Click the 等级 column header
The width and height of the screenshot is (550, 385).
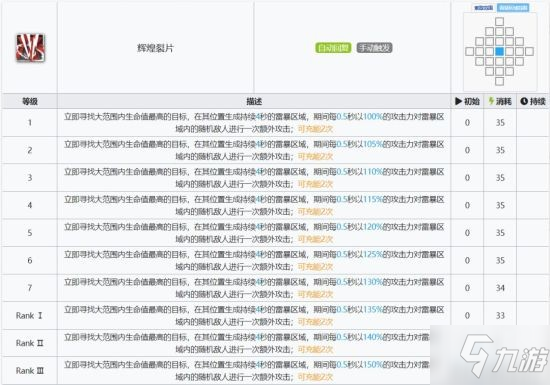(30, 101)
